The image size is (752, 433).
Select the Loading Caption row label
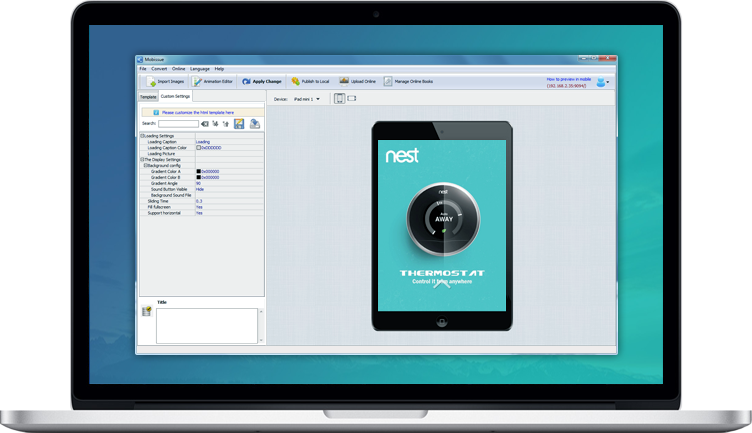[x=162, y=142]
